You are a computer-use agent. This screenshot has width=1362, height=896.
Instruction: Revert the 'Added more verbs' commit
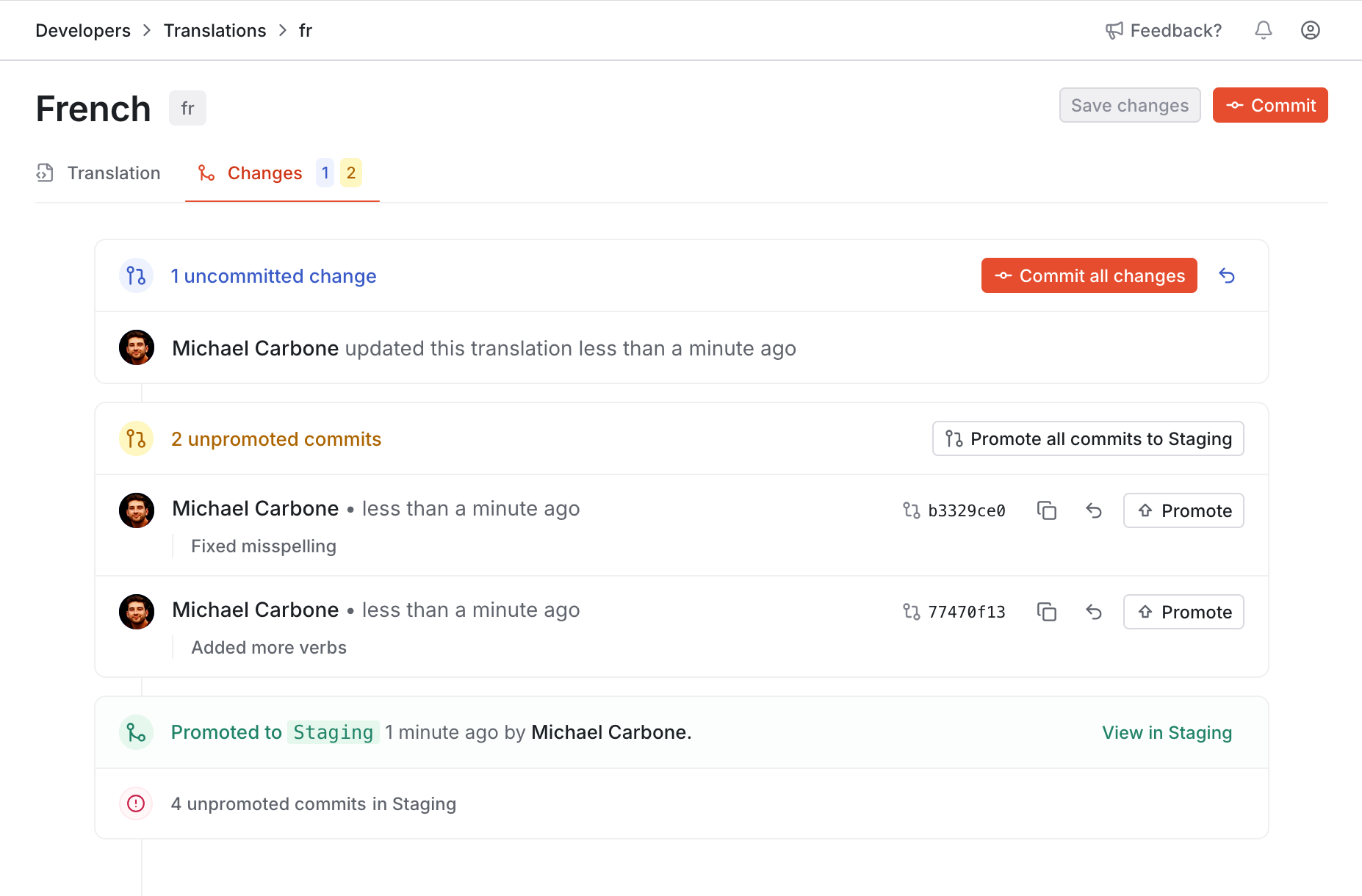[x=1094, y=612]
